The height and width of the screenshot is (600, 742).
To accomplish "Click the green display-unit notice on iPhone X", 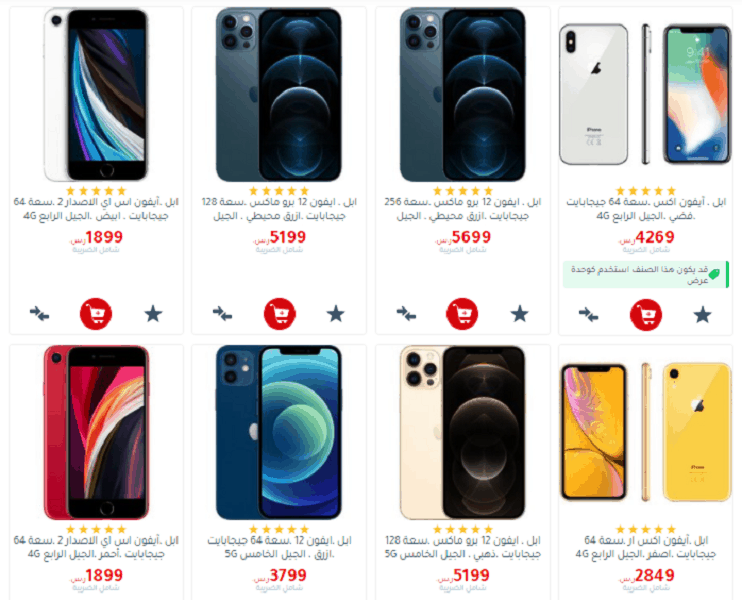I will coord(646,274).
